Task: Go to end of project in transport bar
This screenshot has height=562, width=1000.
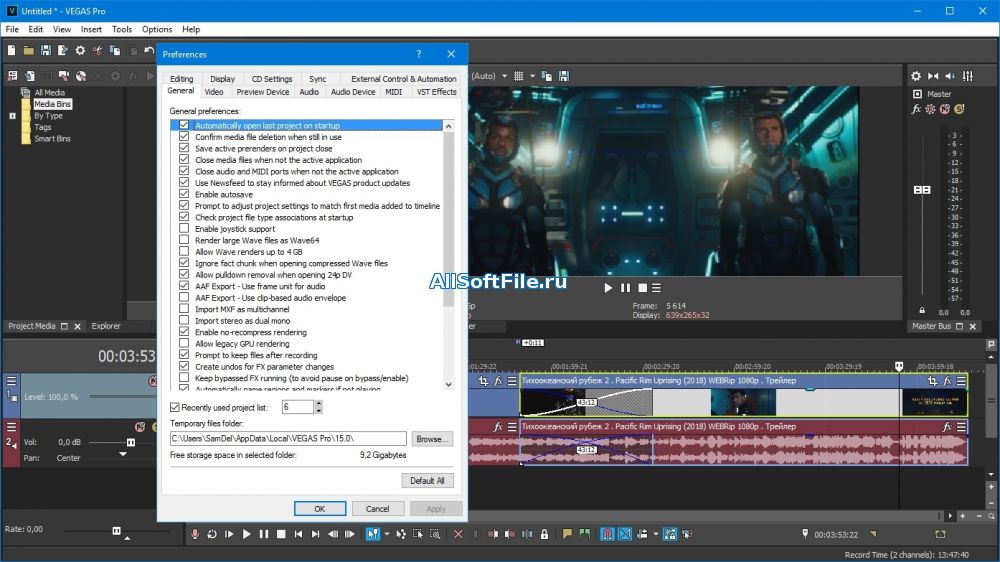Action: click(x=315, y=534)
